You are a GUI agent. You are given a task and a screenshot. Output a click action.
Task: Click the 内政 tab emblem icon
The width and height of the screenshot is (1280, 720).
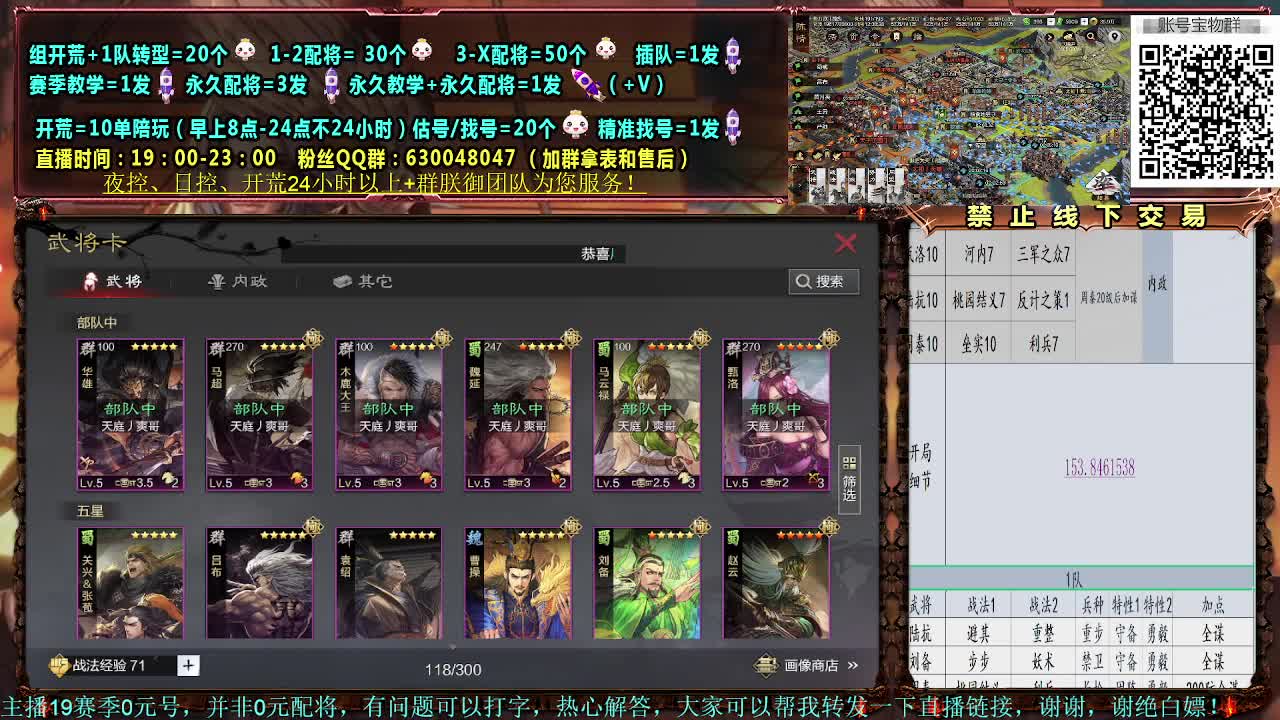[216, 281]
